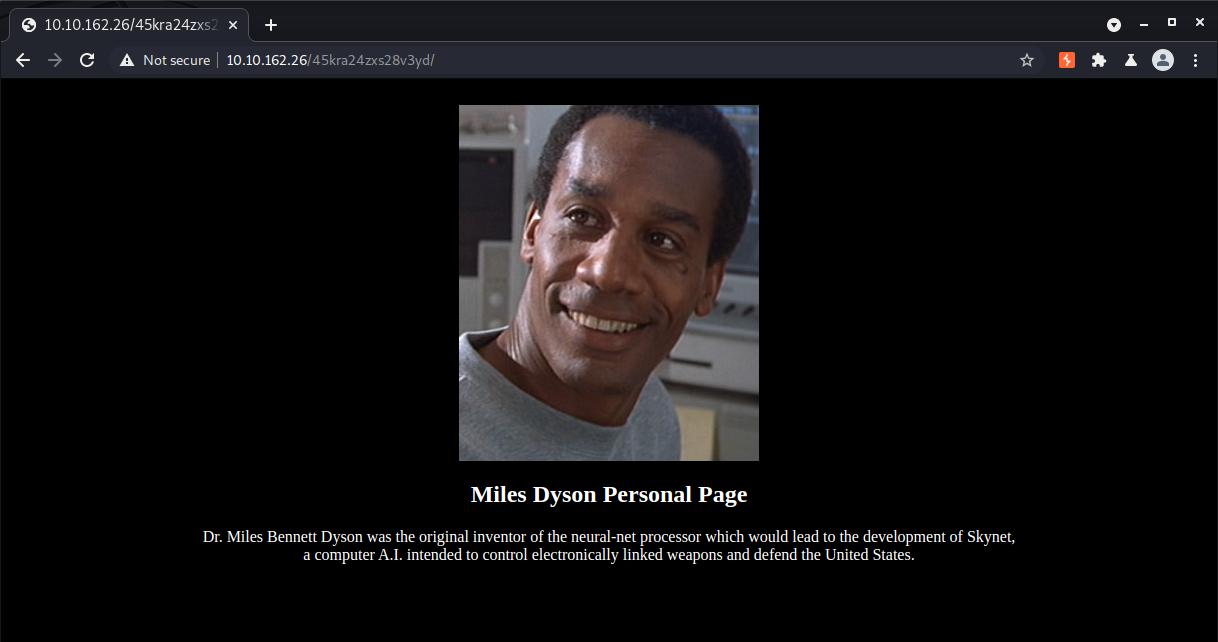1218x642 pixels.
Task: Open a new tab with the plus button
Action: 271,25
